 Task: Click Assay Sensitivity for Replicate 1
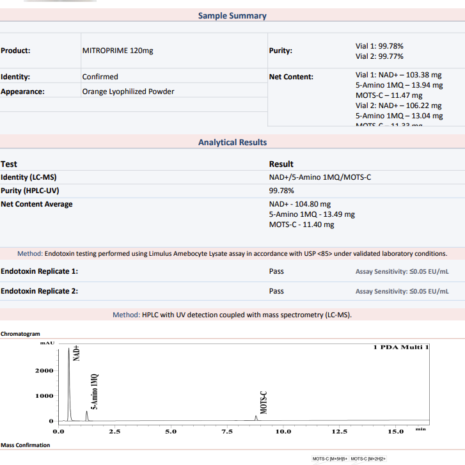402,272
